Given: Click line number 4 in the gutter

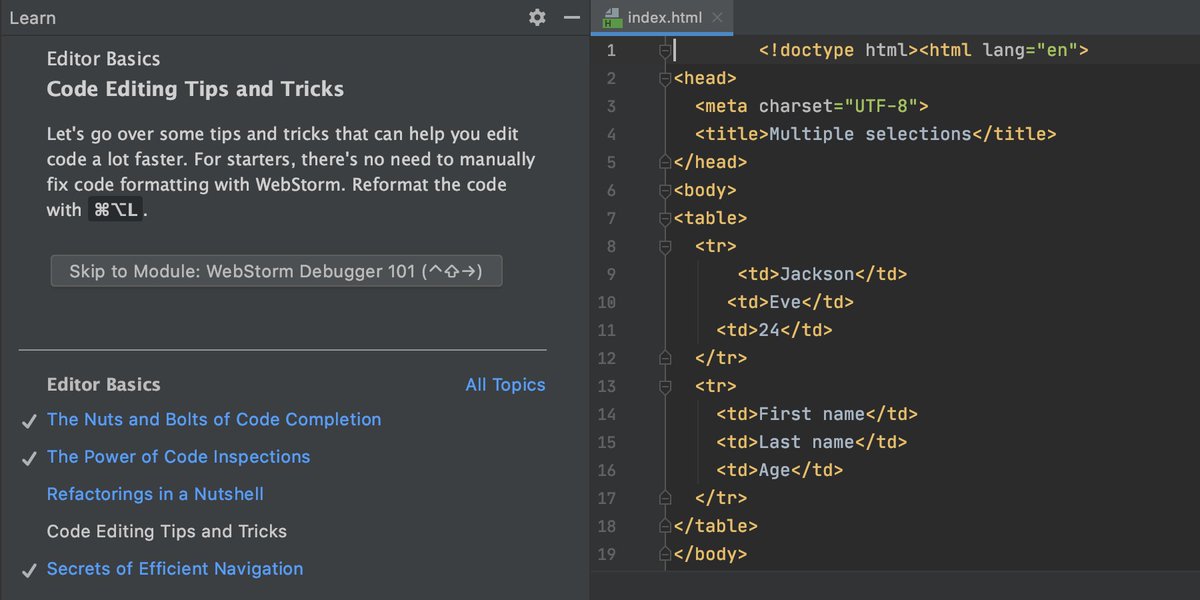Looking at the screenshot, I should pos(611,134).
